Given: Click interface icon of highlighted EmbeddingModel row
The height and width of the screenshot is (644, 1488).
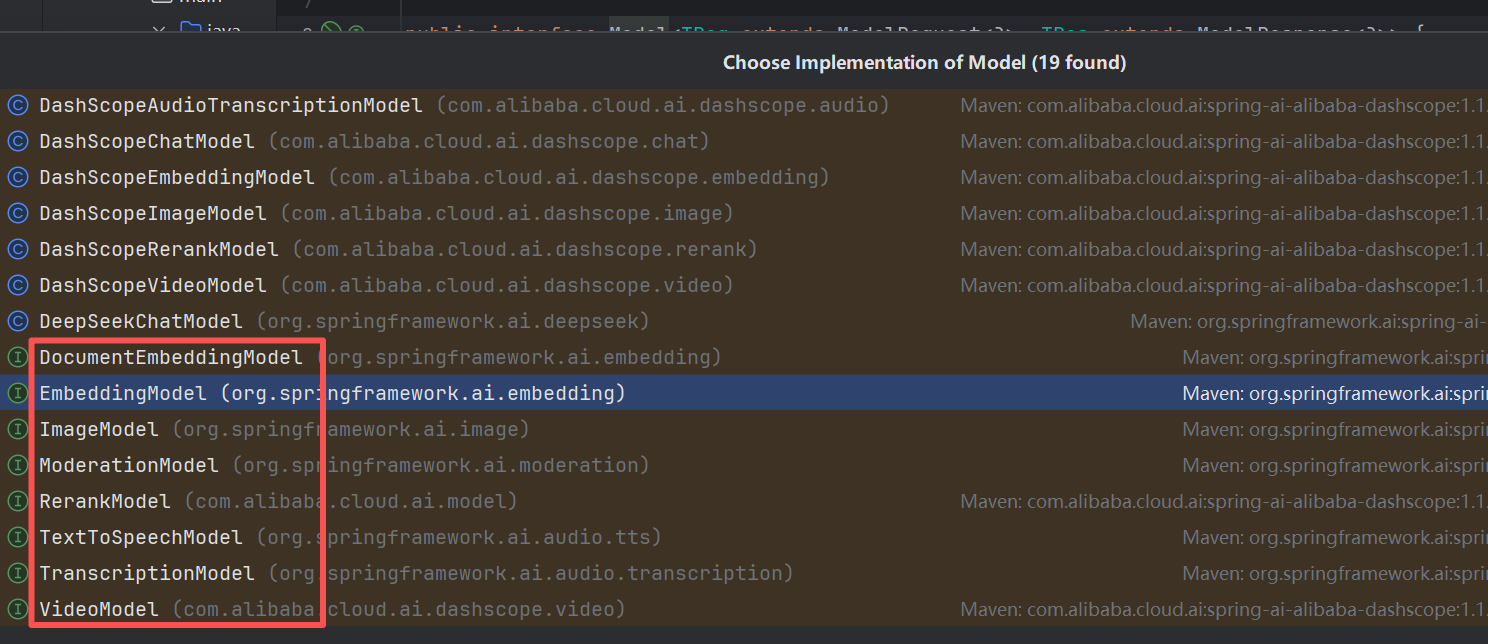Looking at the screenshot, I should [x=17, y=393].
